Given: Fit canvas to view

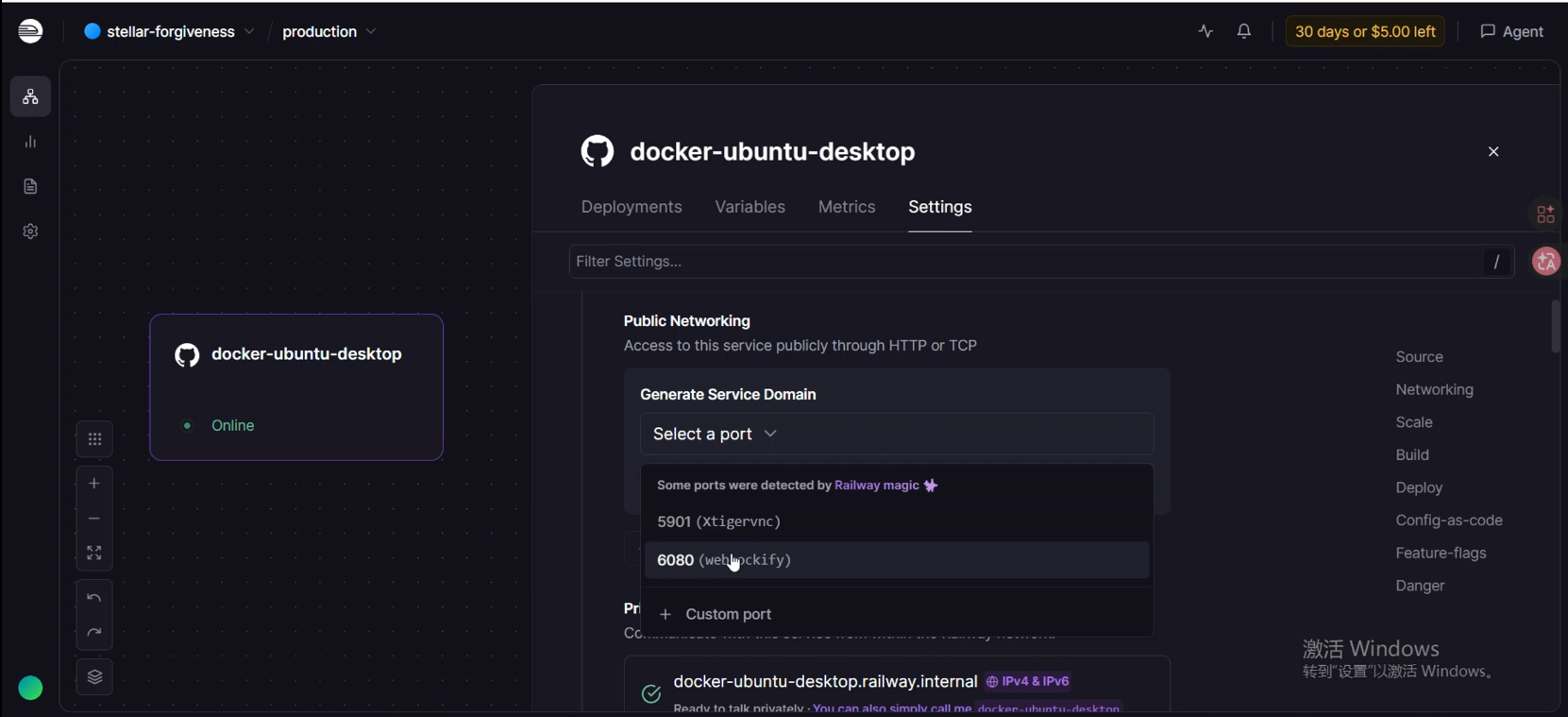Looking at the screenshot, I should pyautogui.click(x=94, y=553).
